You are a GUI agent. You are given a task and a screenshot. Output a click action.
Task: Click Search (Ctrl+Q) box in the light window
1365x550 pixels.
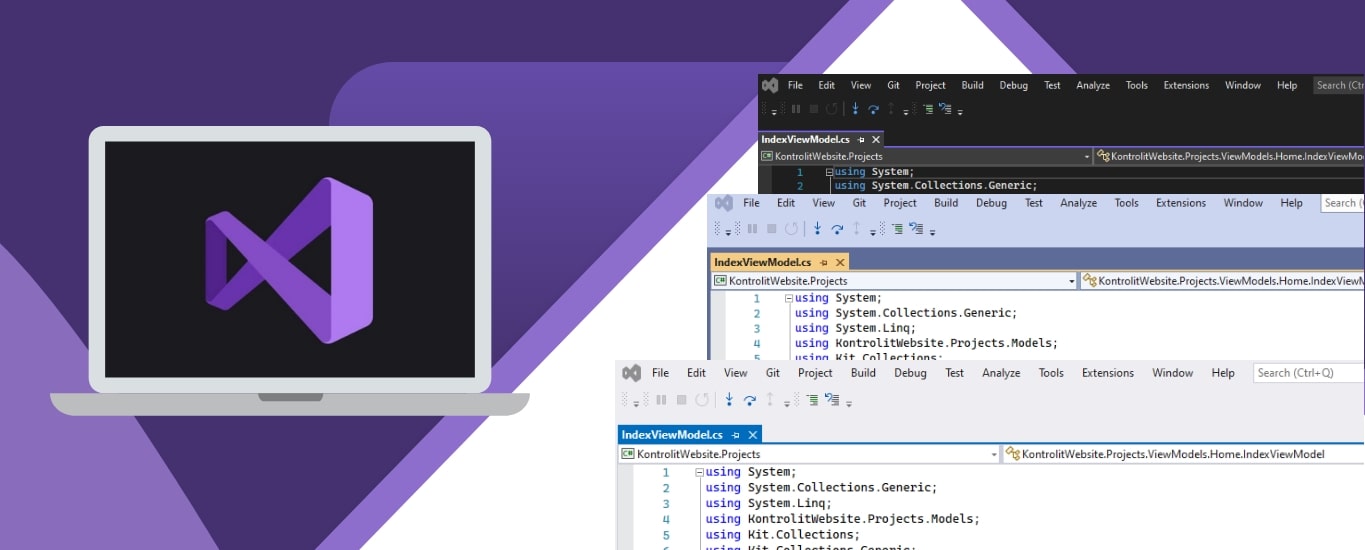tap(1309, 373)
